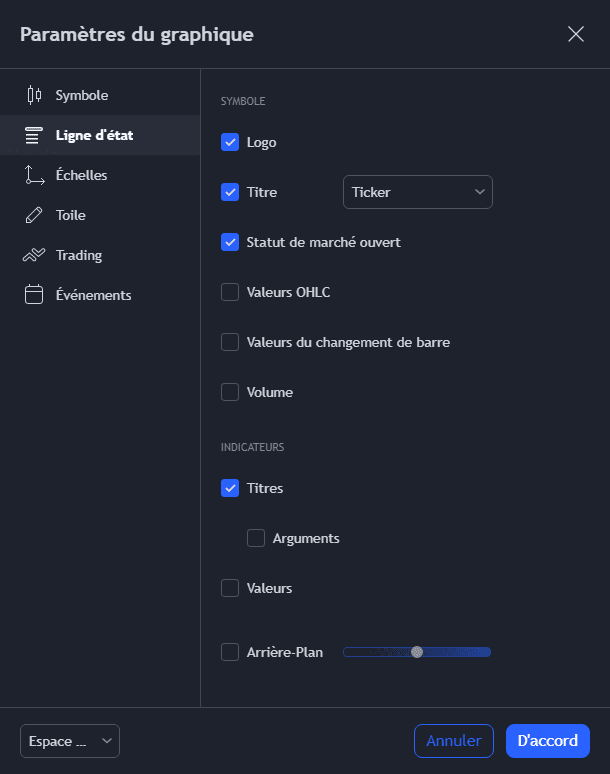Open the Trading settings tab label

tap(79, 255)
